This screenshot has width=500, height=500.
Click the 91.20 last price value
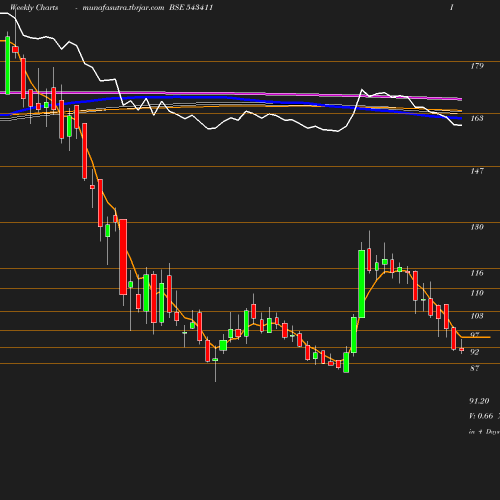(479, 401)
